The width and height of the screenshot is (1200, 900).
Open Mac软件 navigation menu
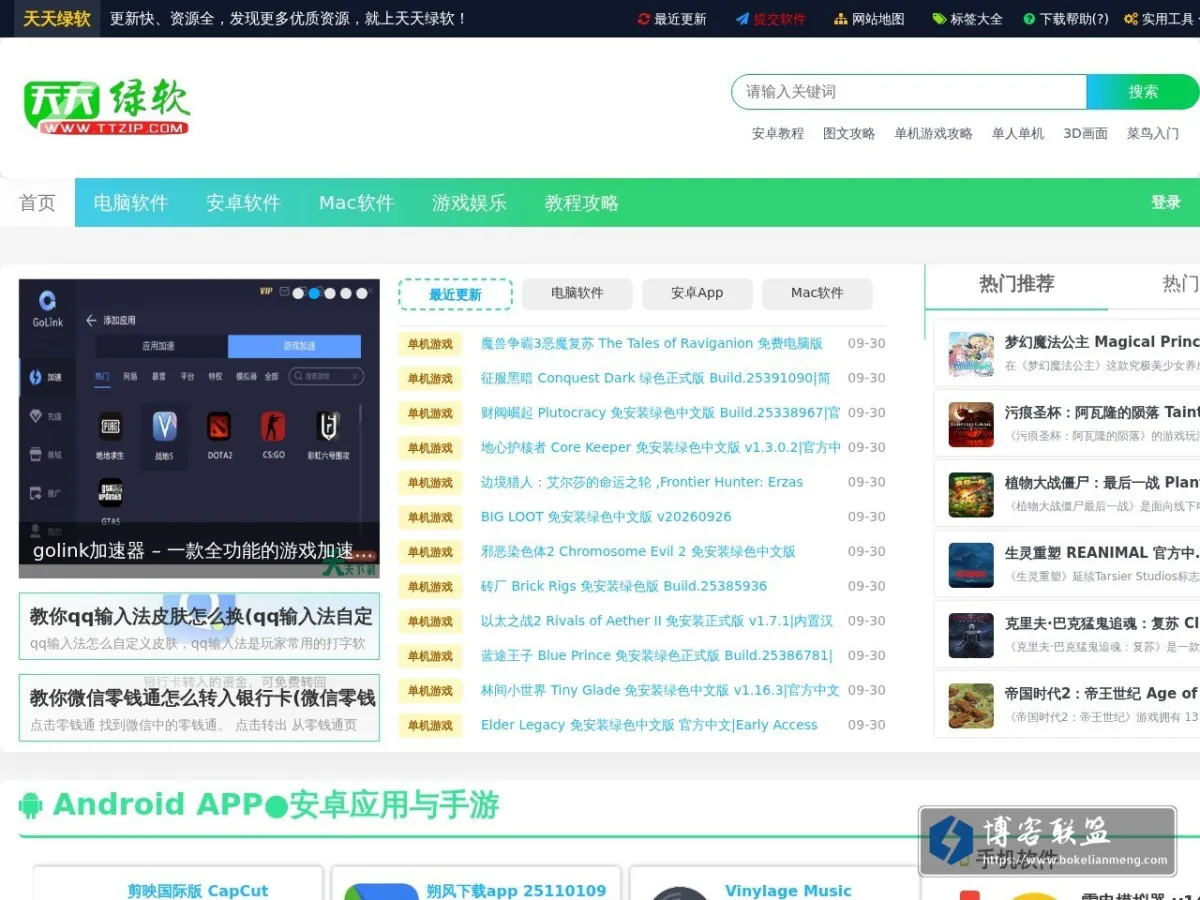pos(356,203)
